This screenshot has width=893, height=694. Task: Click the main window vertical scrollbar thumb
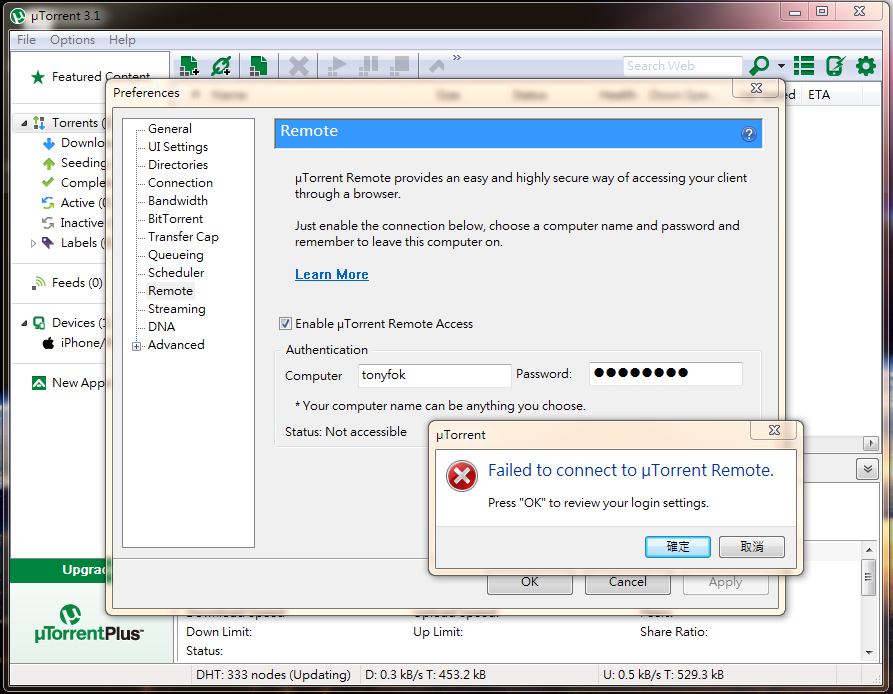pos(869,577)
